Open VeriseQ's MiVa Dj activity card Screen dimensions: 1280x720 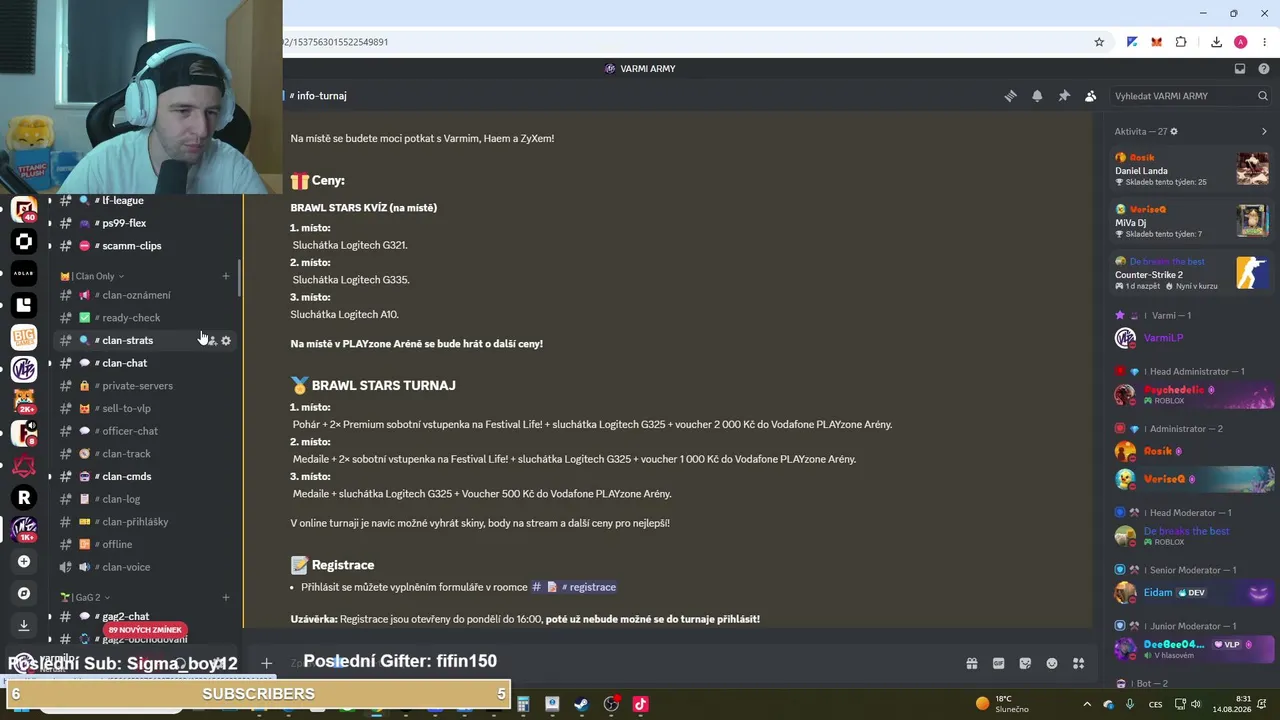pos(1191,221)
